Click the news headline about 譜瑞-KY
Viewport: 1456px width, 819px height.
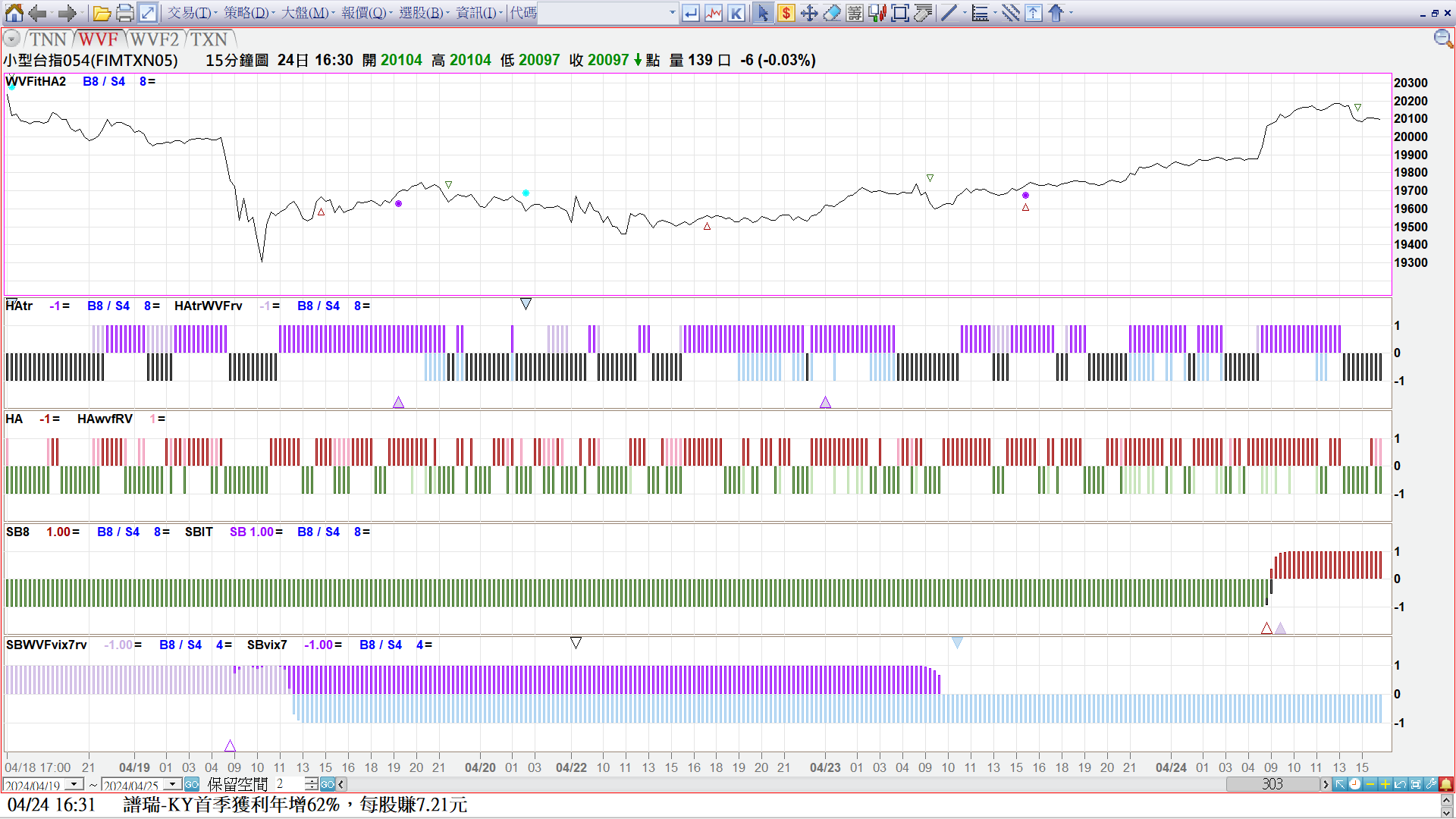click(296, 805)
